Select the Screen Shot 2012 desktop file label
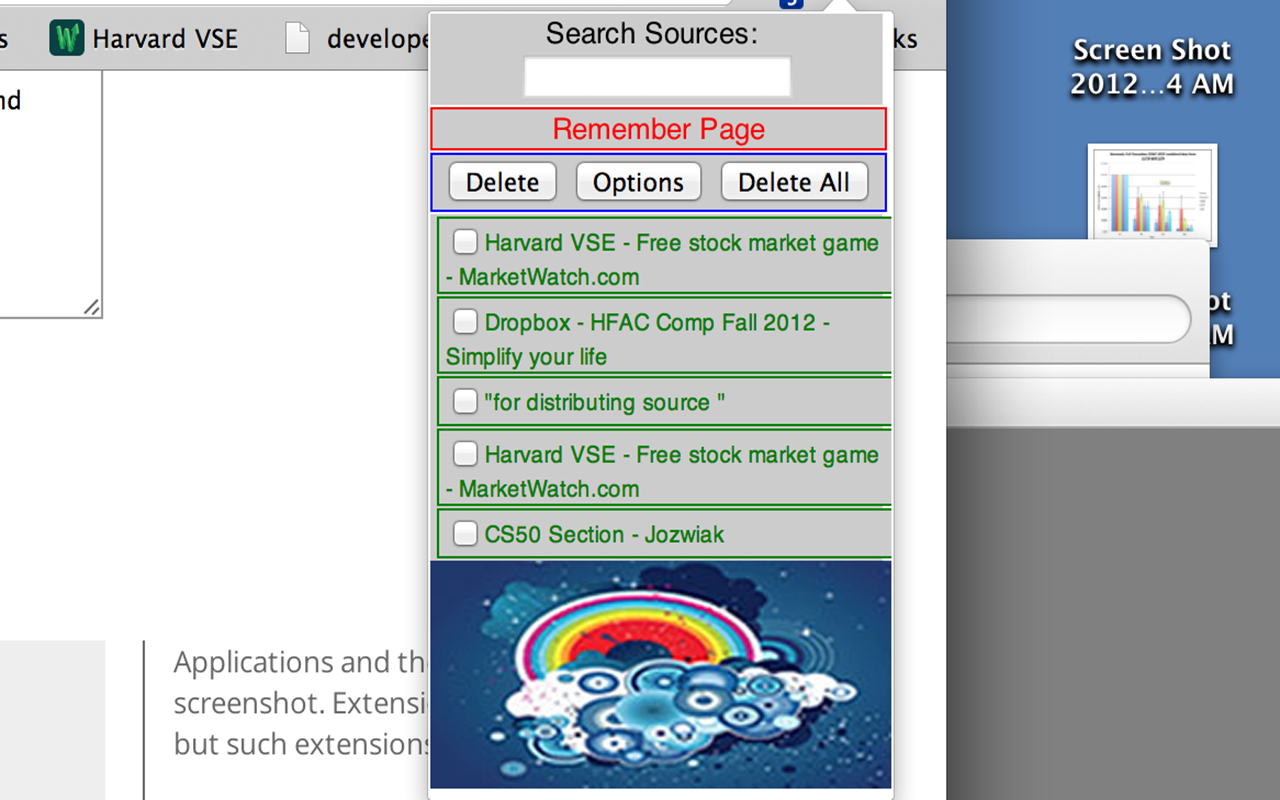Viewport: 1280px width, 800px height. pyautogui.click(x=1152, y=67)
